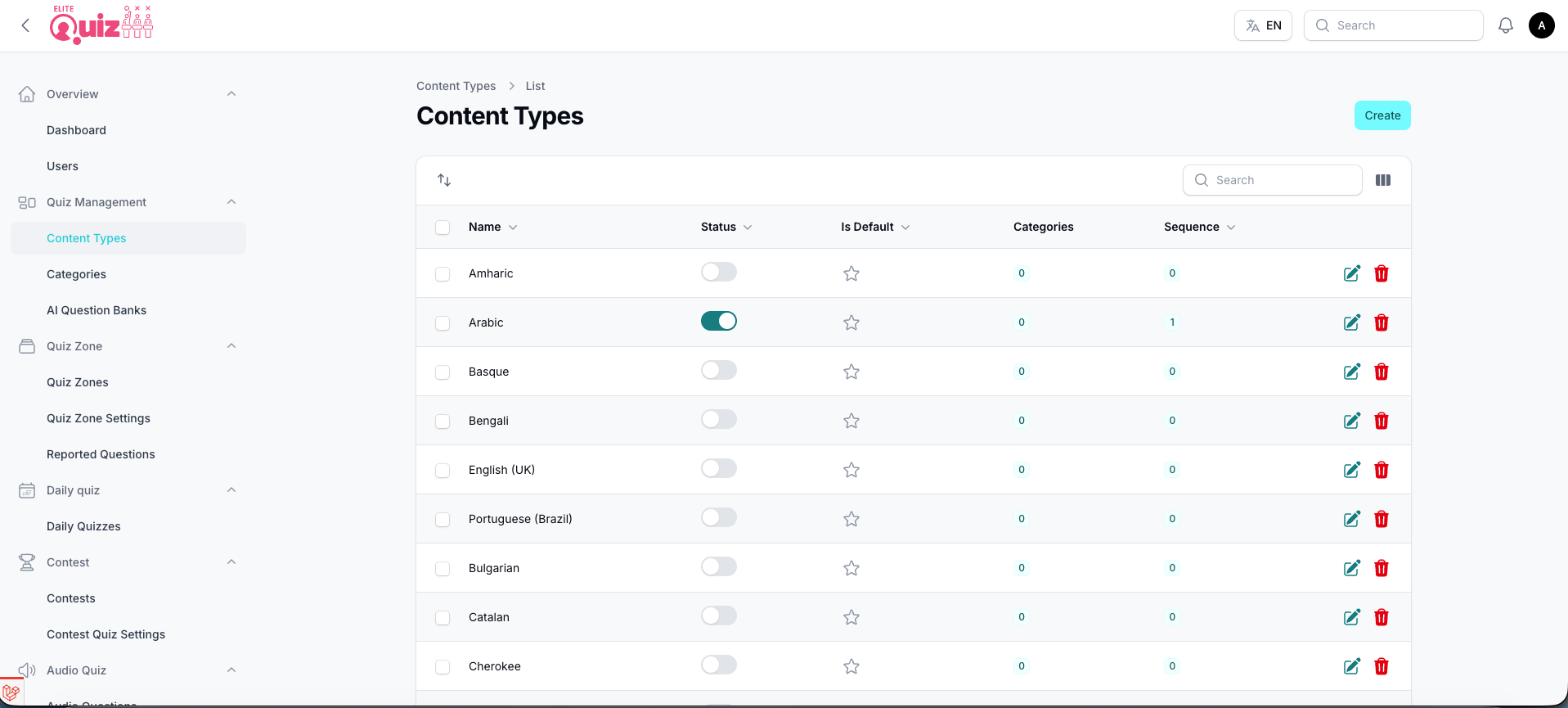The width and height of the screenshot is (1568, 708).
Task: Delete the Cherokee row
Action: [x=1382, y=666]
